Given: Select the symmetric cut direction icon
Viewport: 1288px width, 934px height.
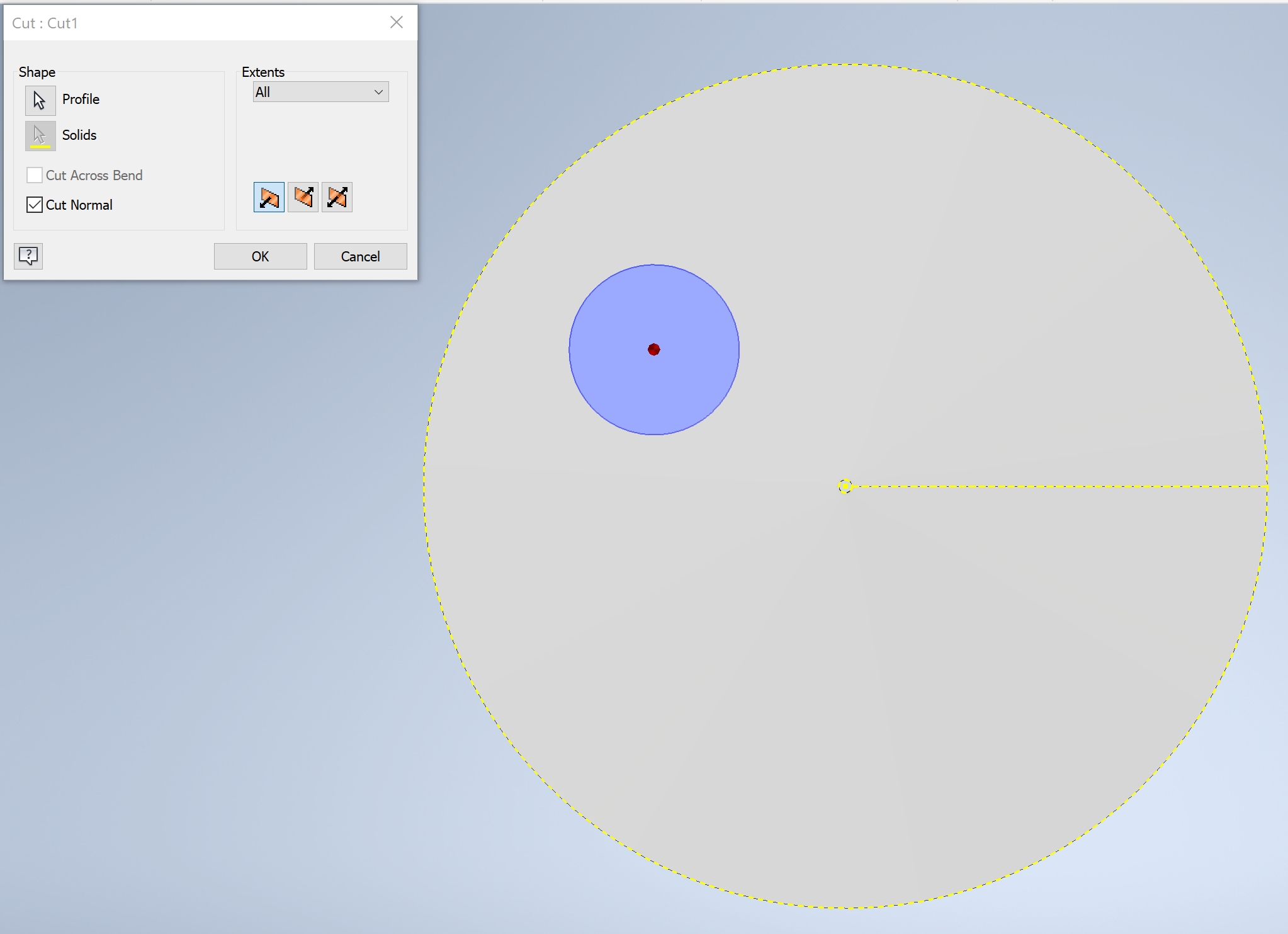Looking at the screenshot, I should coord(337,196).
